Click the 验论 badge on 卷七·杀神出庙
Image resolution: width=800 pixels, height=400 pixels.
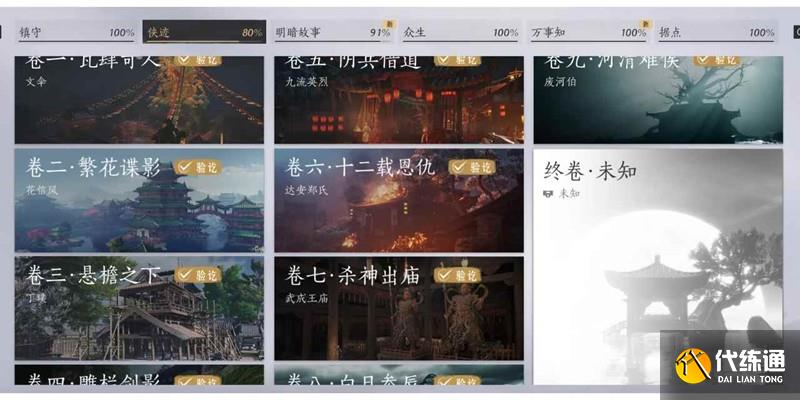[458, 275]
